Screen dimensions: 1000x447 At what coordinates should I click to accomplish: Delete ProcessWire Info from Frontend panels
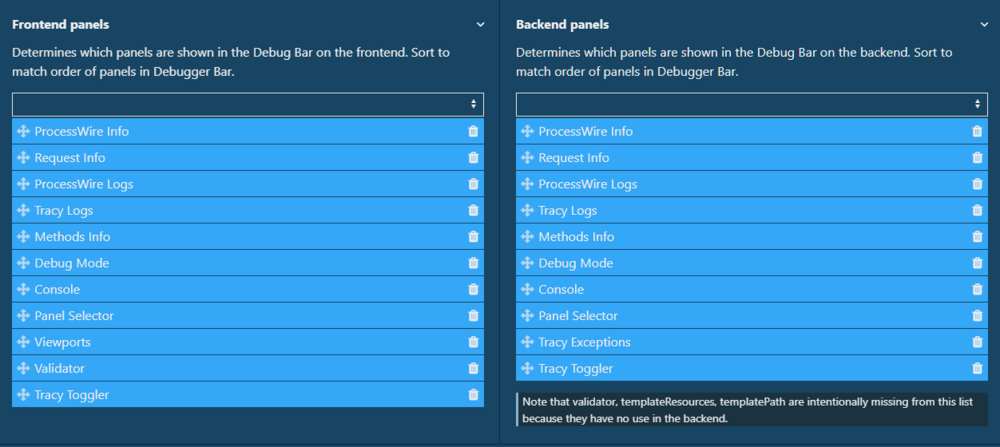pos(473,131)
